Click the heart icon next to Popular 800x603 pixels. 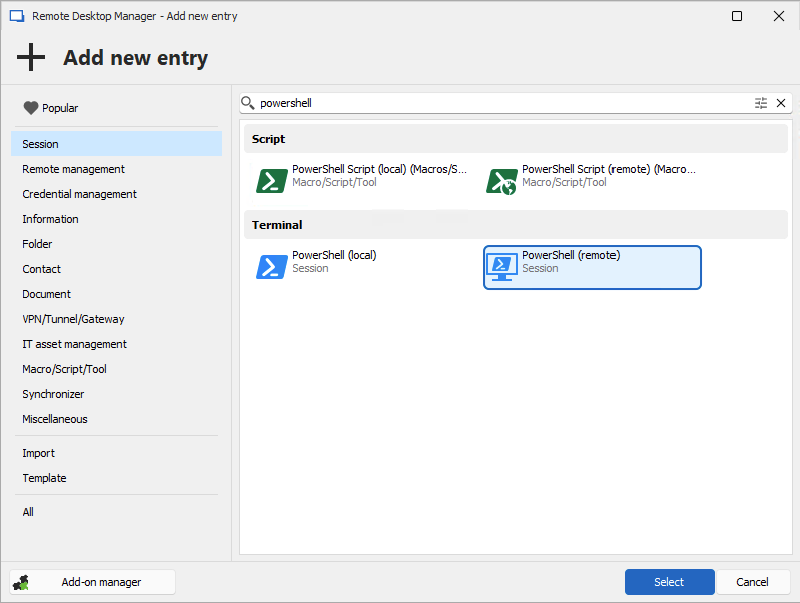pos(31,108)
